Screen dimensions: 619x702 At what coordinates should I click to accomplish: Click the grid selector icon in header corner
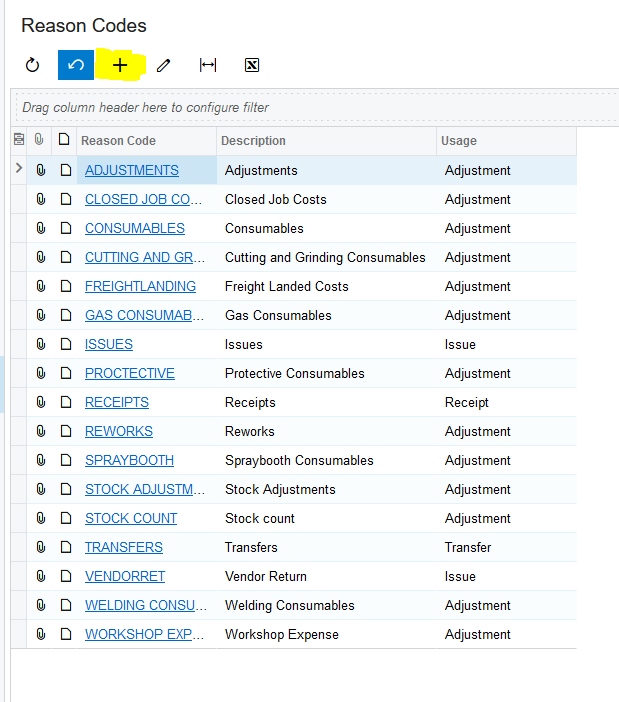pyautogui.click(x=18, y=140)
